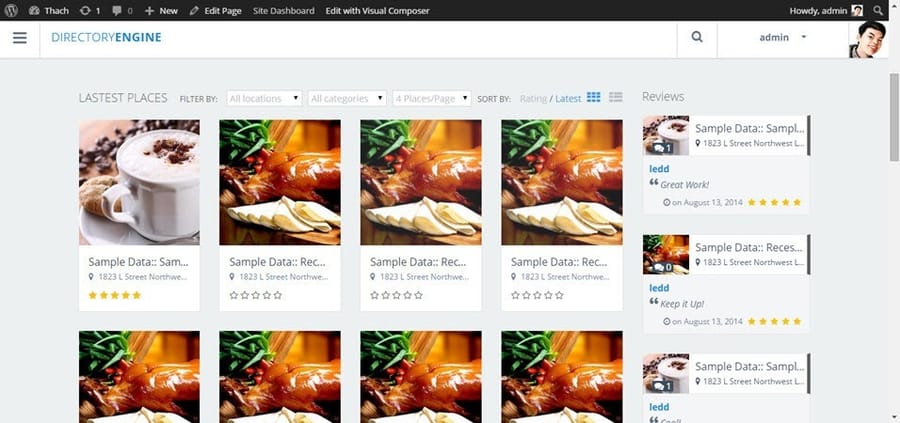Viewport: 900px width, 423px height.
Task: Click the Reviews sidebar heading
Action: tap(663, 96)
